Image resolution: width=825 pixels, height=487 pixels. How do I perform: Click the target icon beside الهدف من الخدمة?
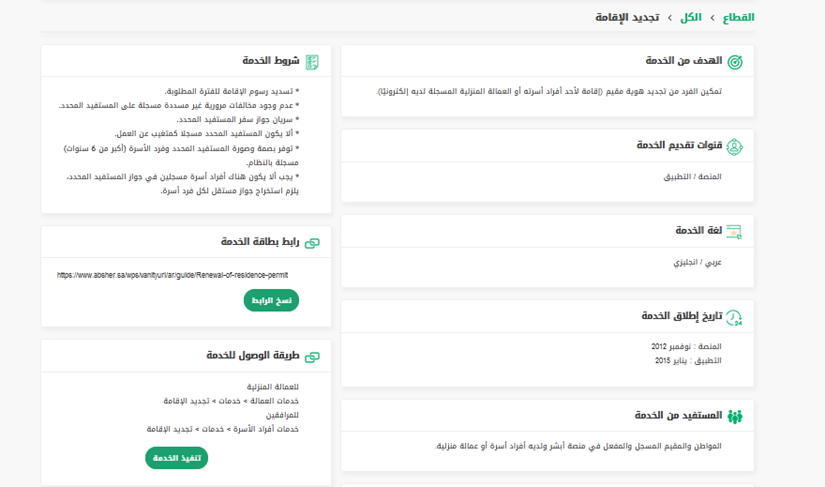[735, 61]
